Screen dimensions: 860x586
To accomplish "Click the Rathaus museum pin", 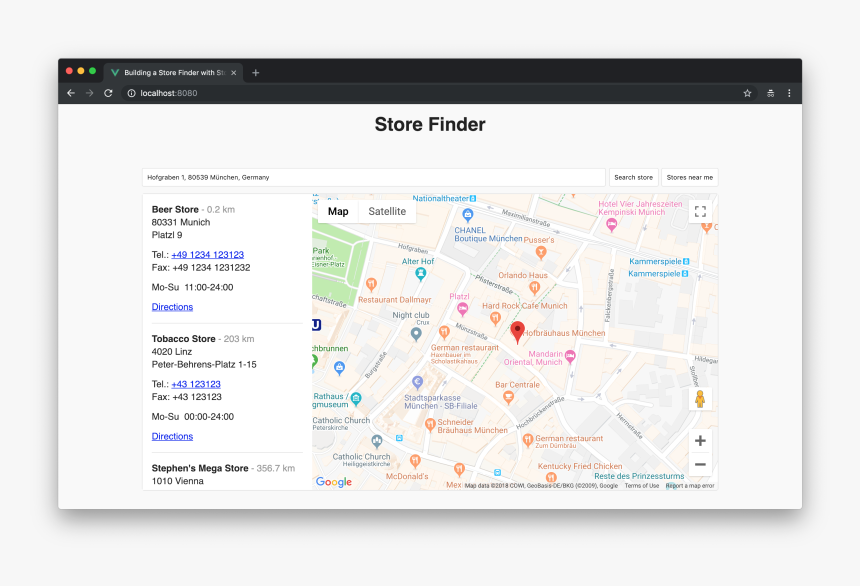I will [x=356, y=399].
